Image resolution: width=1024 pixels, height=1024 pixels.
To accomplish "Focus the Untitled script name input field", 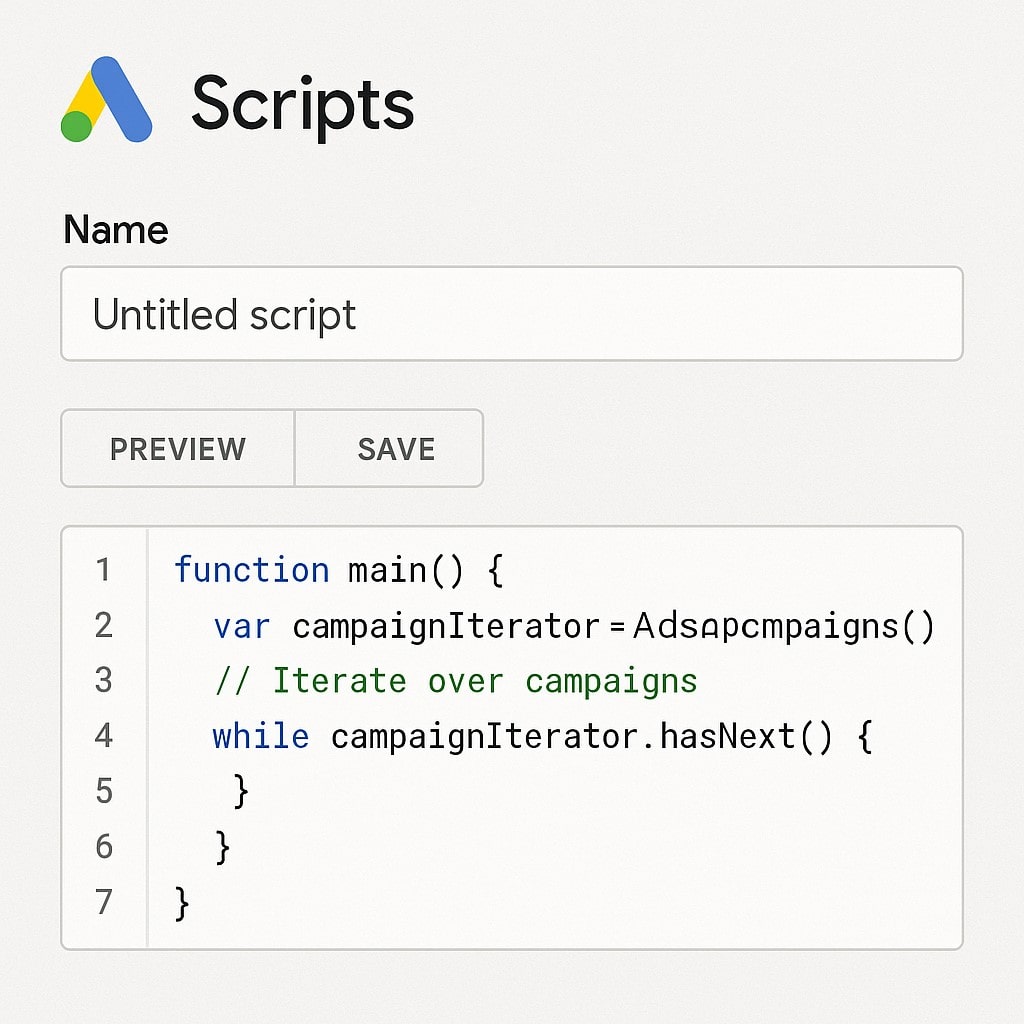I will 512,313.
